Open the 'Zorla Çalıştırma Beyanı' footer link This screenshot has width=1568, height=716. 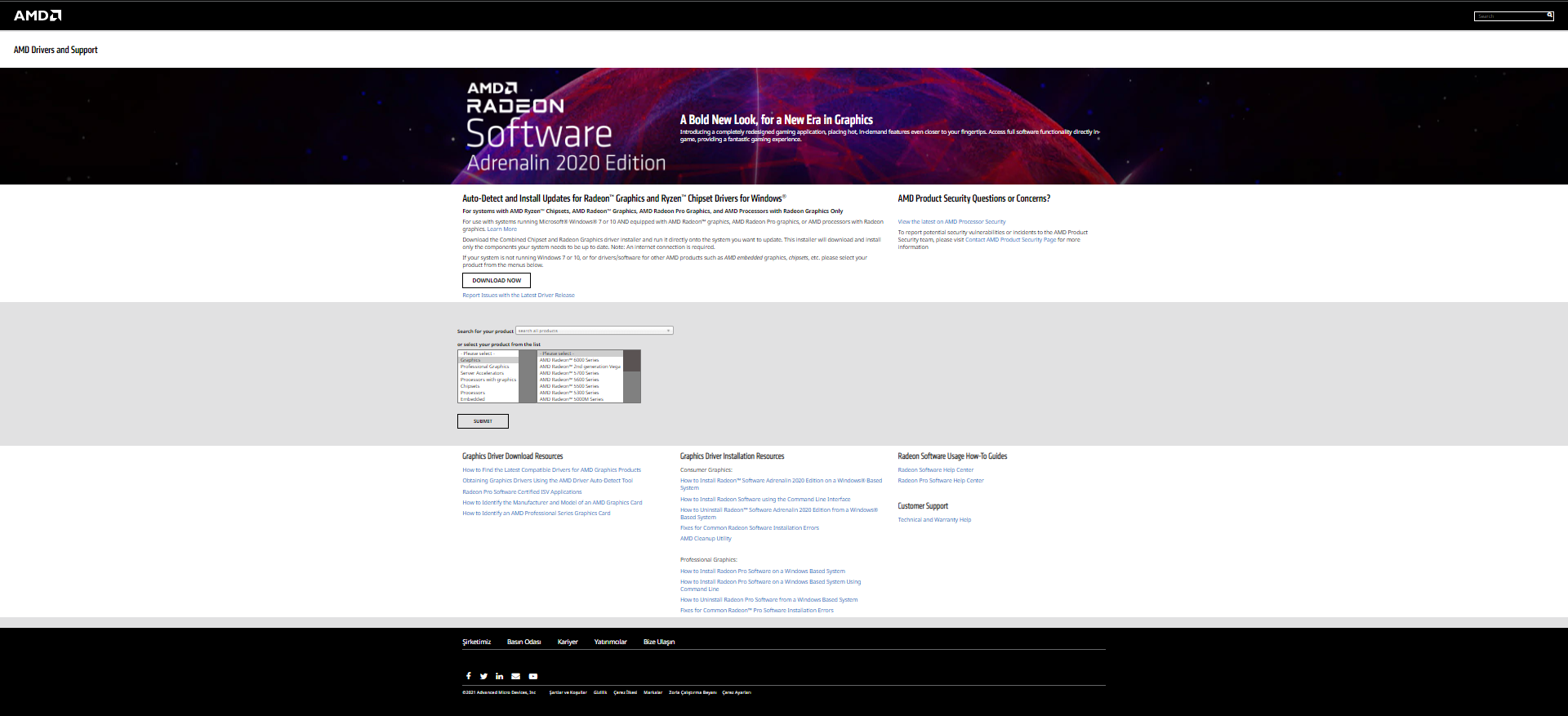[x=693, y=692]
